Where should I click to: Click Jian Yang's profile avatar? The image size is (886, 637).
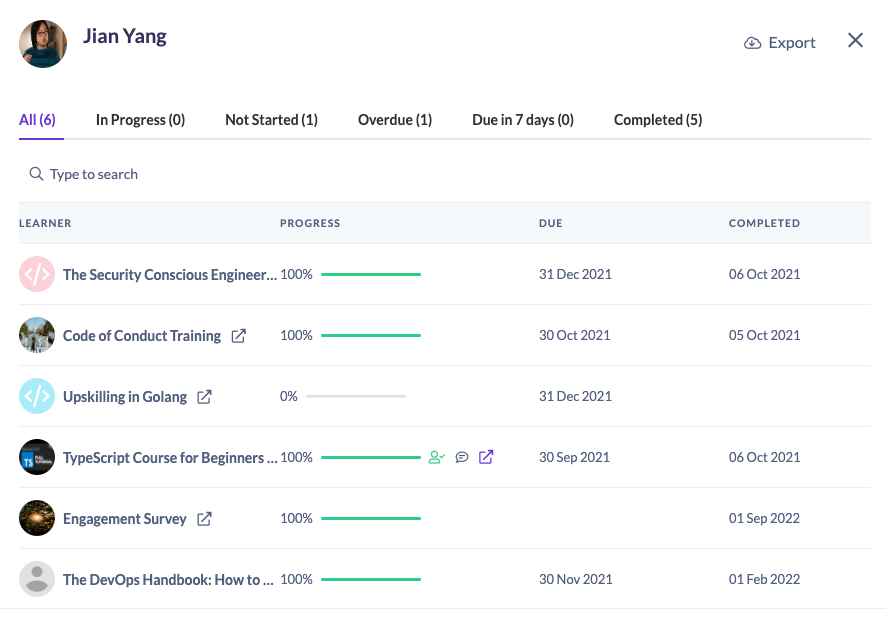tap(43, 44)
